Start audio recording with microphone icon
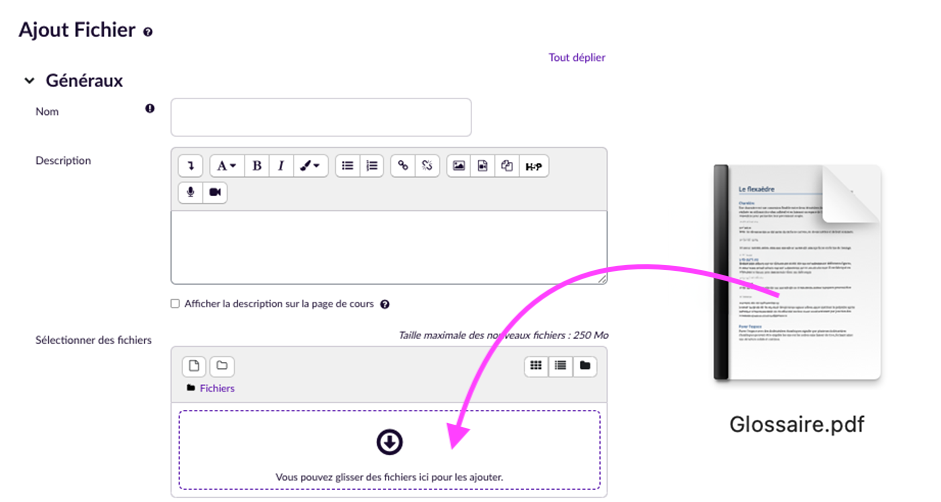This screenshot has height=502, width=941. [190, 192]
